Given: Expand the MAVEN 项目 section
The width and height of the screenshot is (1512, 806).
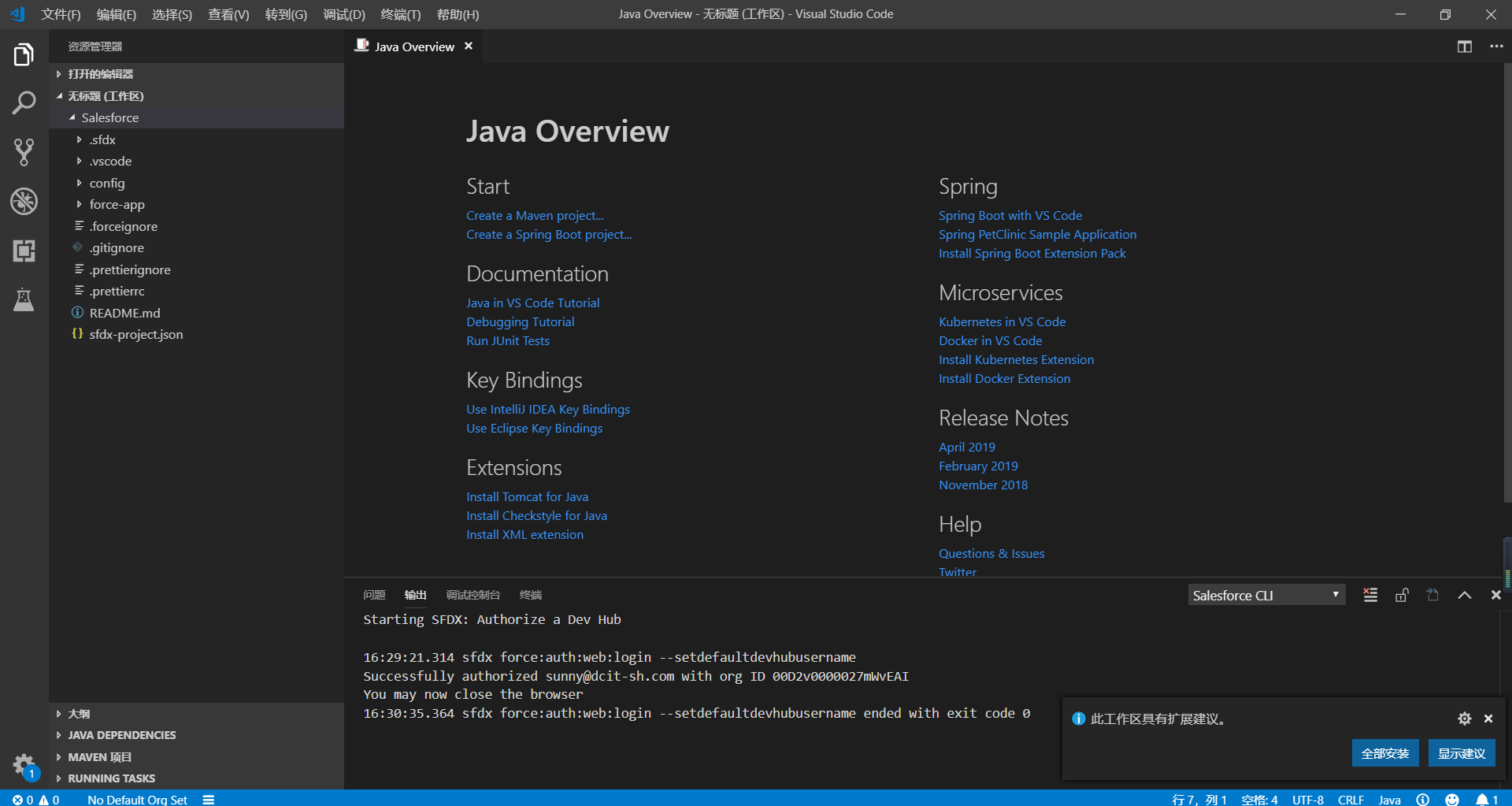Looking at the screenshot, I should [196, 757].
